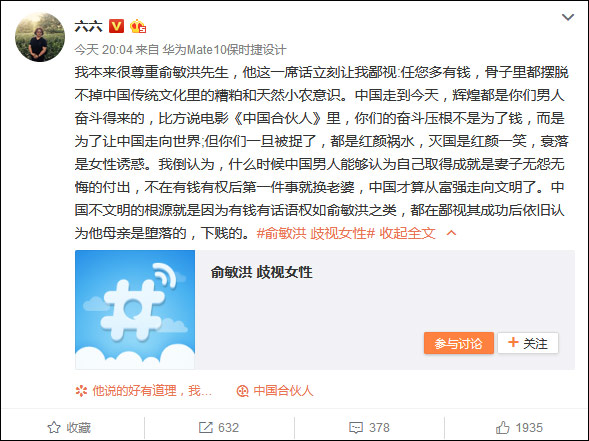This screenshot has height=441, width=589.
Task: Click the 参与讨论 button
Action: coord(459,343)
